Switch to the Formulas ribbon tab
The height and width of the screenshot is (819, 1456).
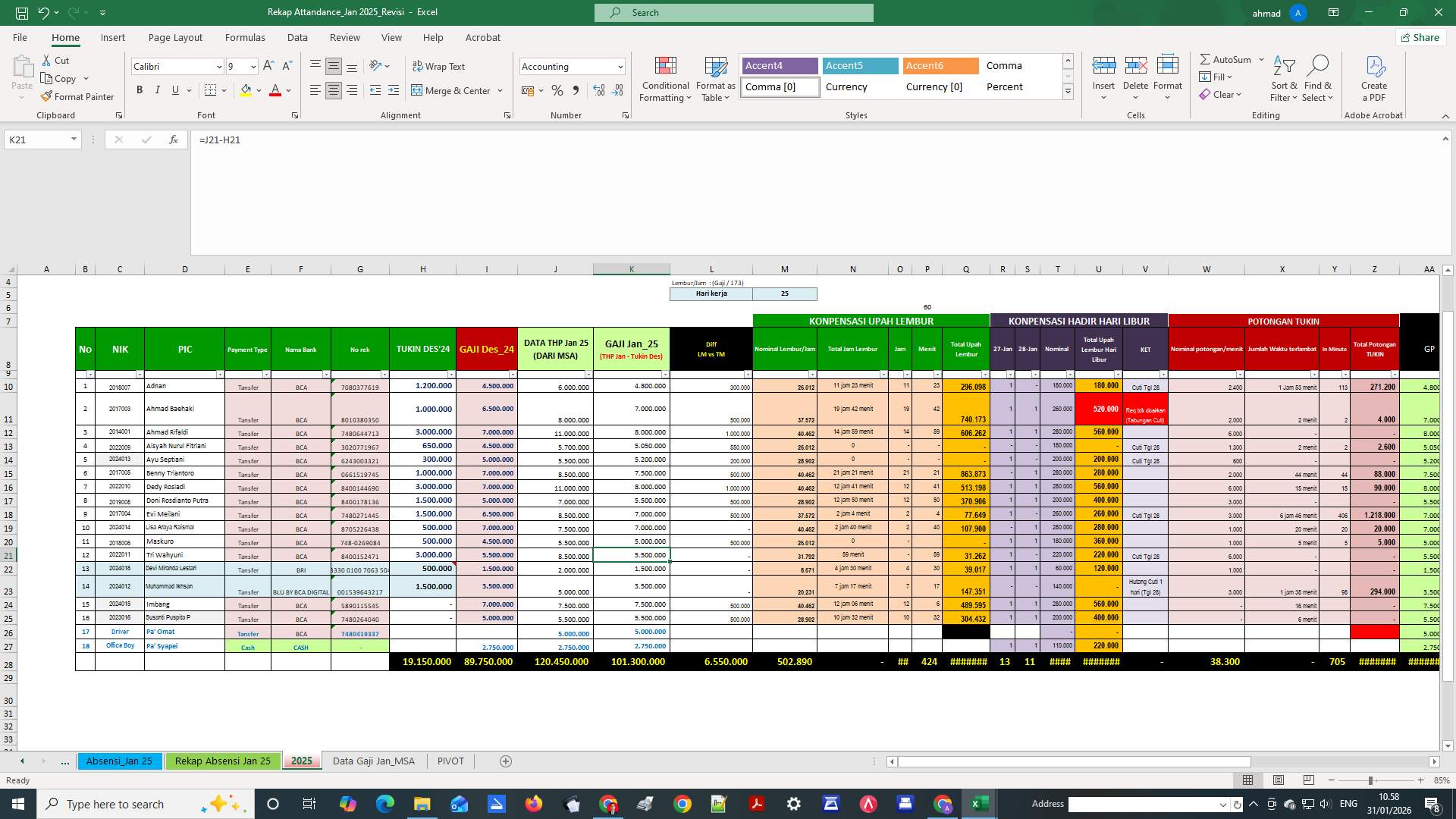tap(245, 37)
